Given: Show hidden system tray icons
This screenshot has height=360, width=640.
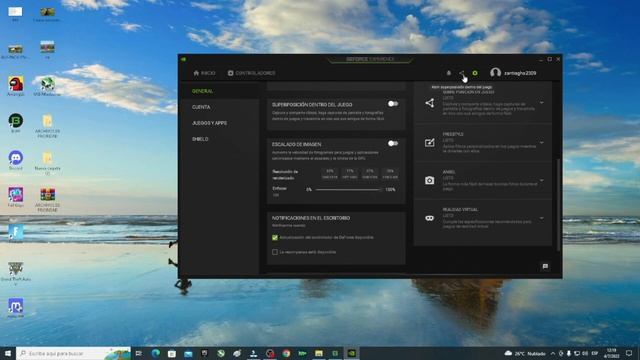Looking at the screenshot, I should point(553,353).
